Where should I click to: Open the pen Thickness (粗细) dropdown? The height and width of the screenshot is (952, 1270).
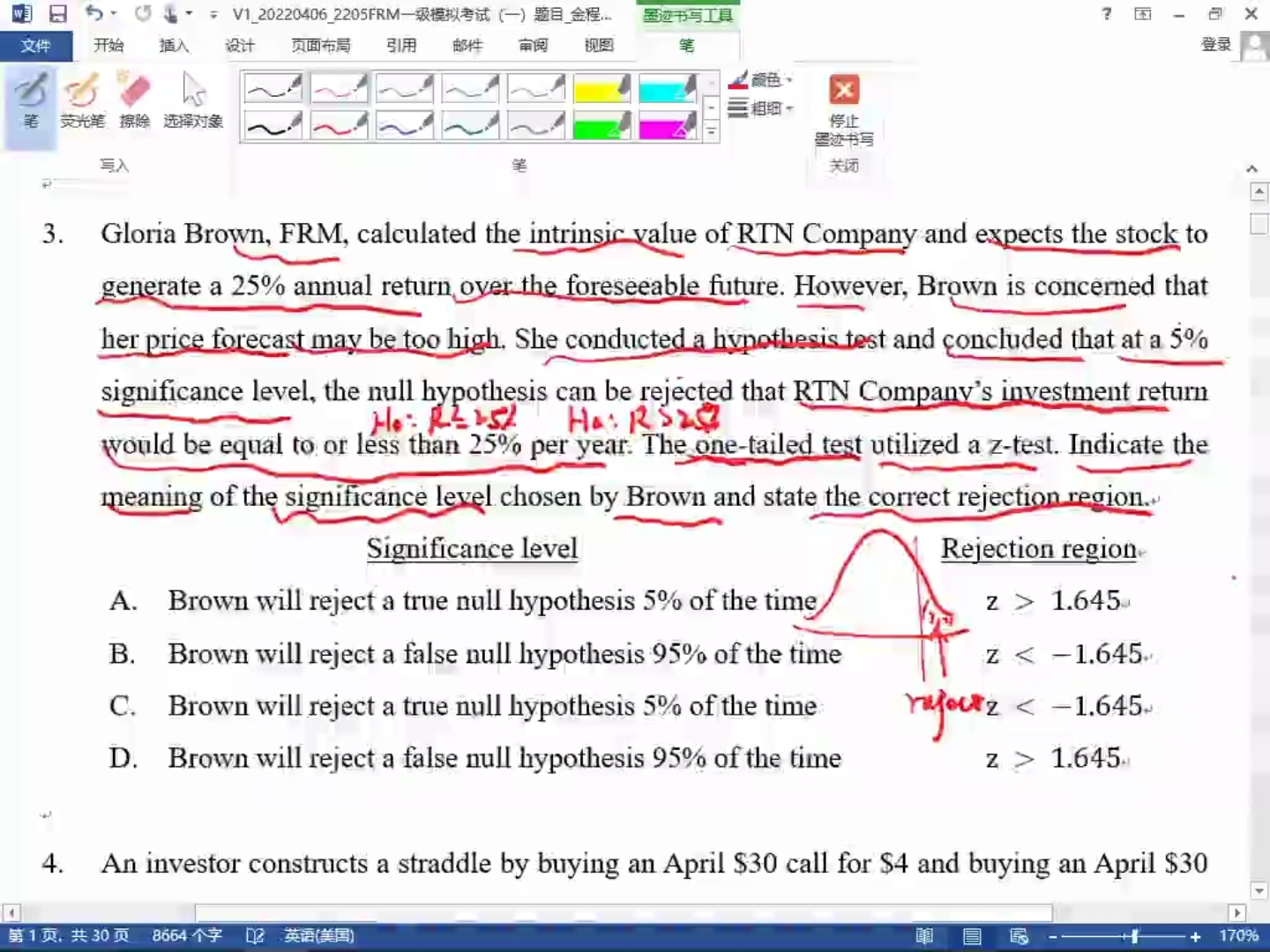pyautogui.click(x=762, y=108)
